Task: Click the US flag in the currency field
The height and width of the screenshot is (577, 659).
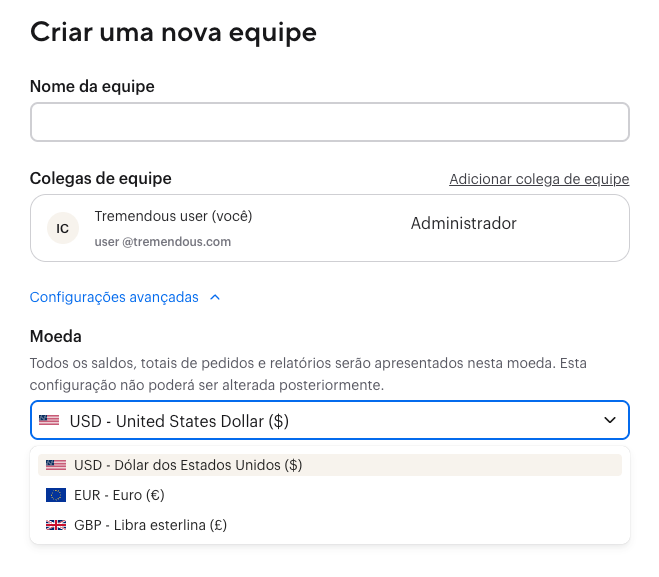Action: point(49,421)
